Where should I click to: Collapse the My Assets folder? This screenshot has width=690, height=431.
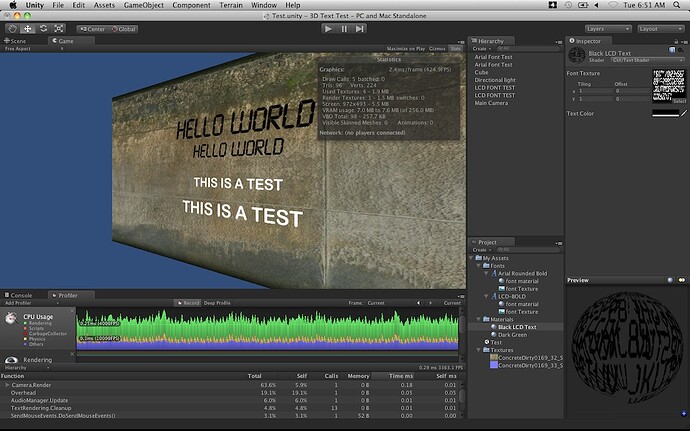click(471, 258)
